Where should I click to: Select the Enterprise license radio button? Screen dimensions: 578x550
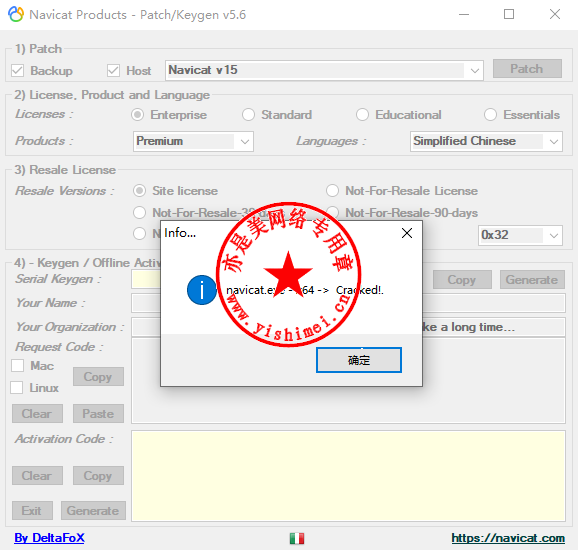(x=137, y=115)
